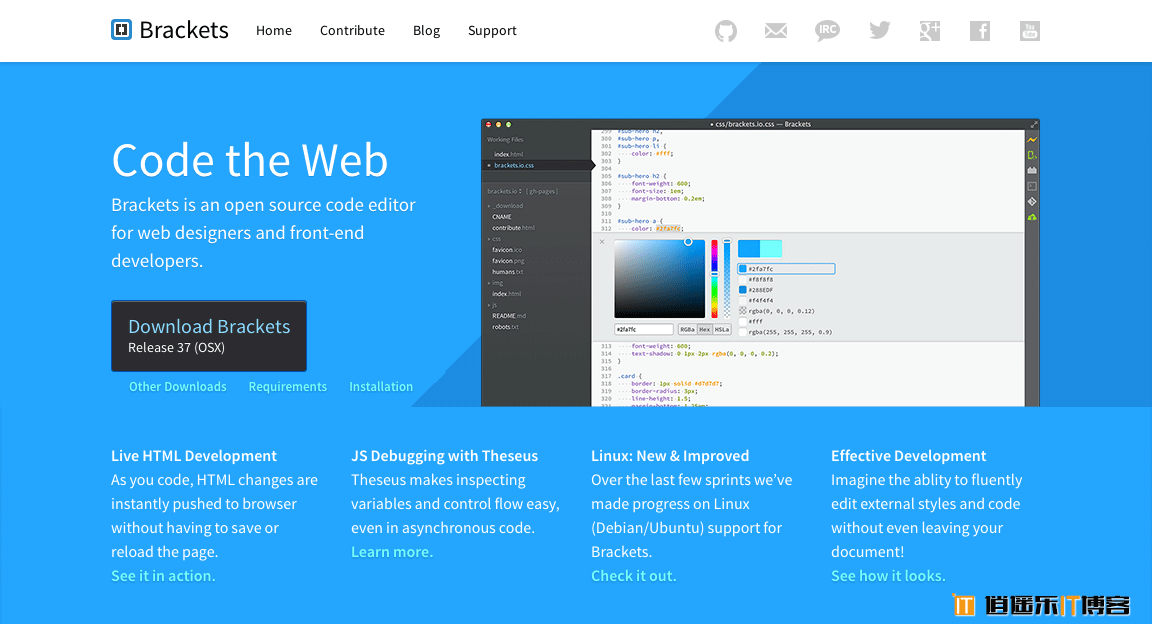1152x624 pixels.
Task: Open the YouTube icon link
Action: (x=1030, y=31)
